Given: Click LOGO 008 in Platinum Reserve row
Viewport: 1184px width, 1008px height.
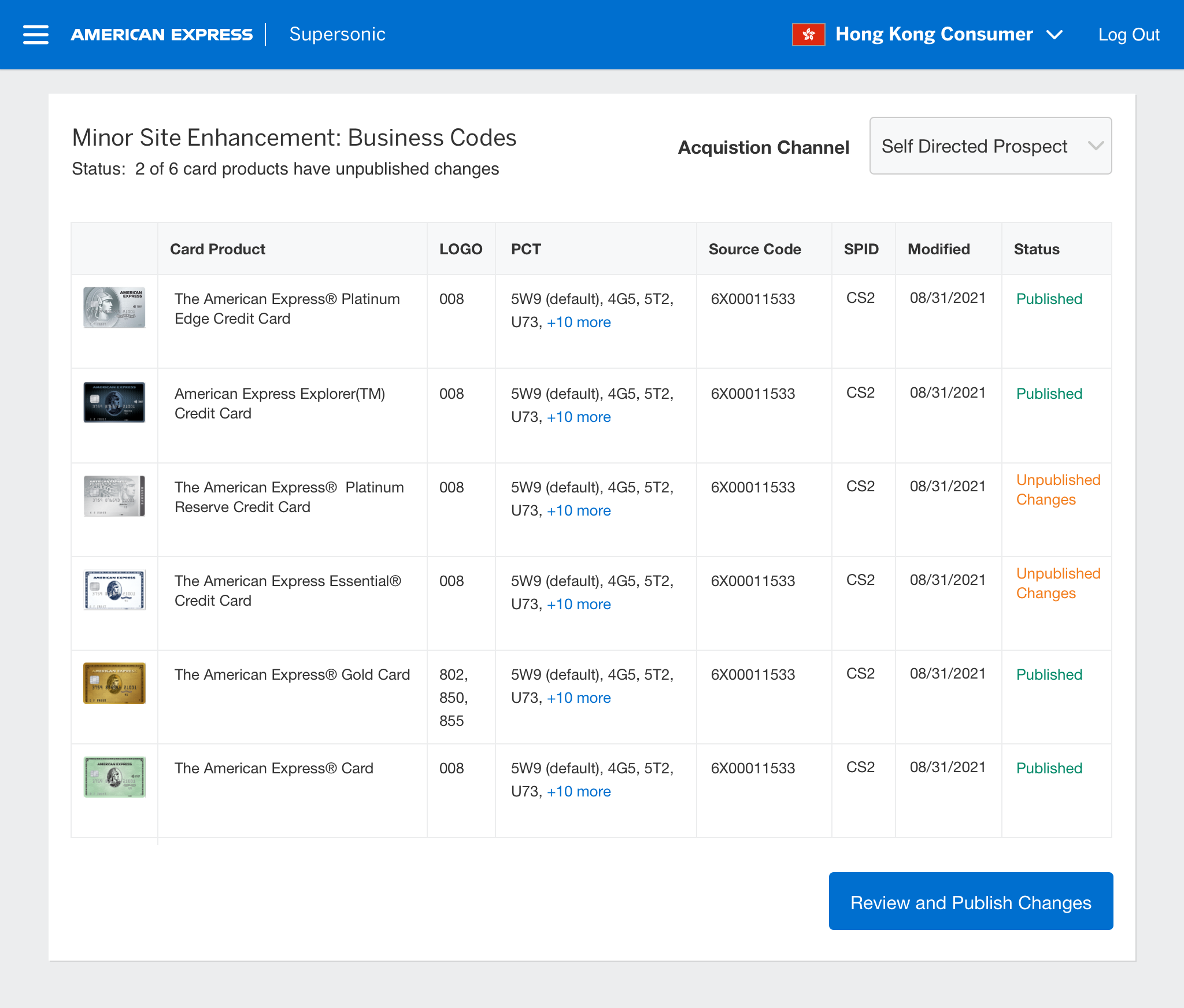Looking at the screenshot, I should coord(452,487).
